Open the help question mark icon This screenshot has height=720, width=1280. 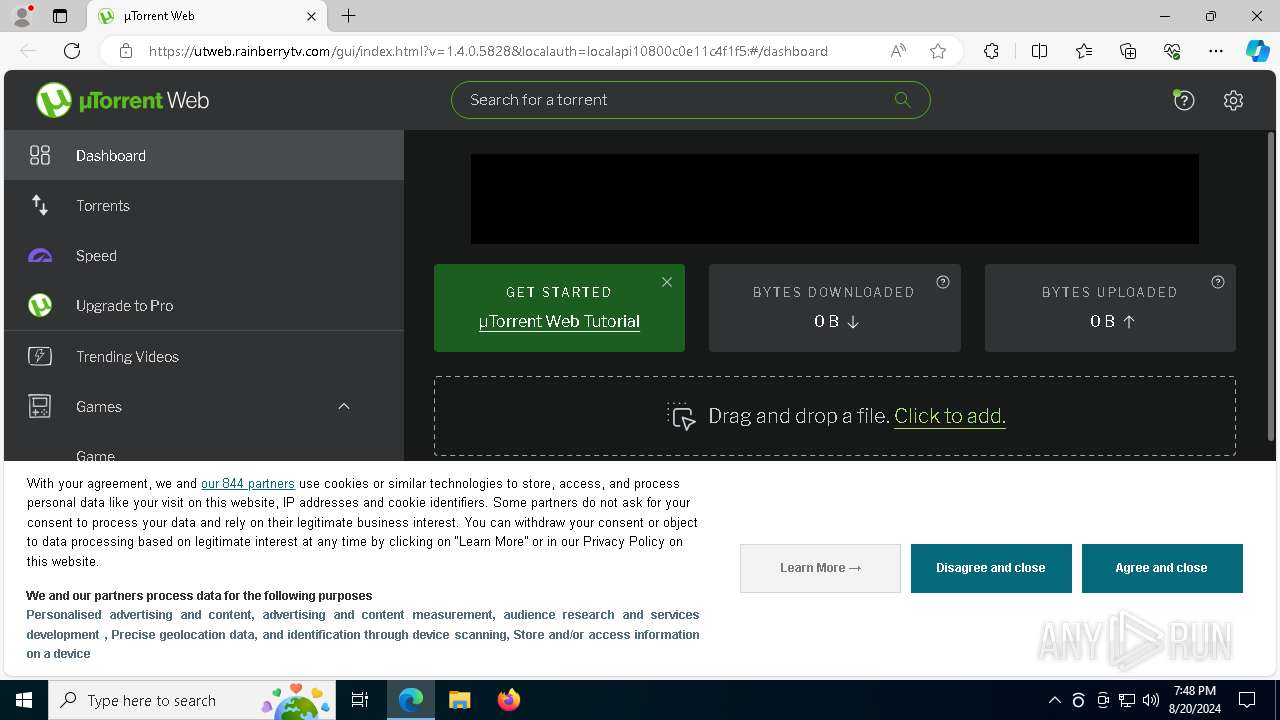pyautogui.click(x=1184, y=100)
